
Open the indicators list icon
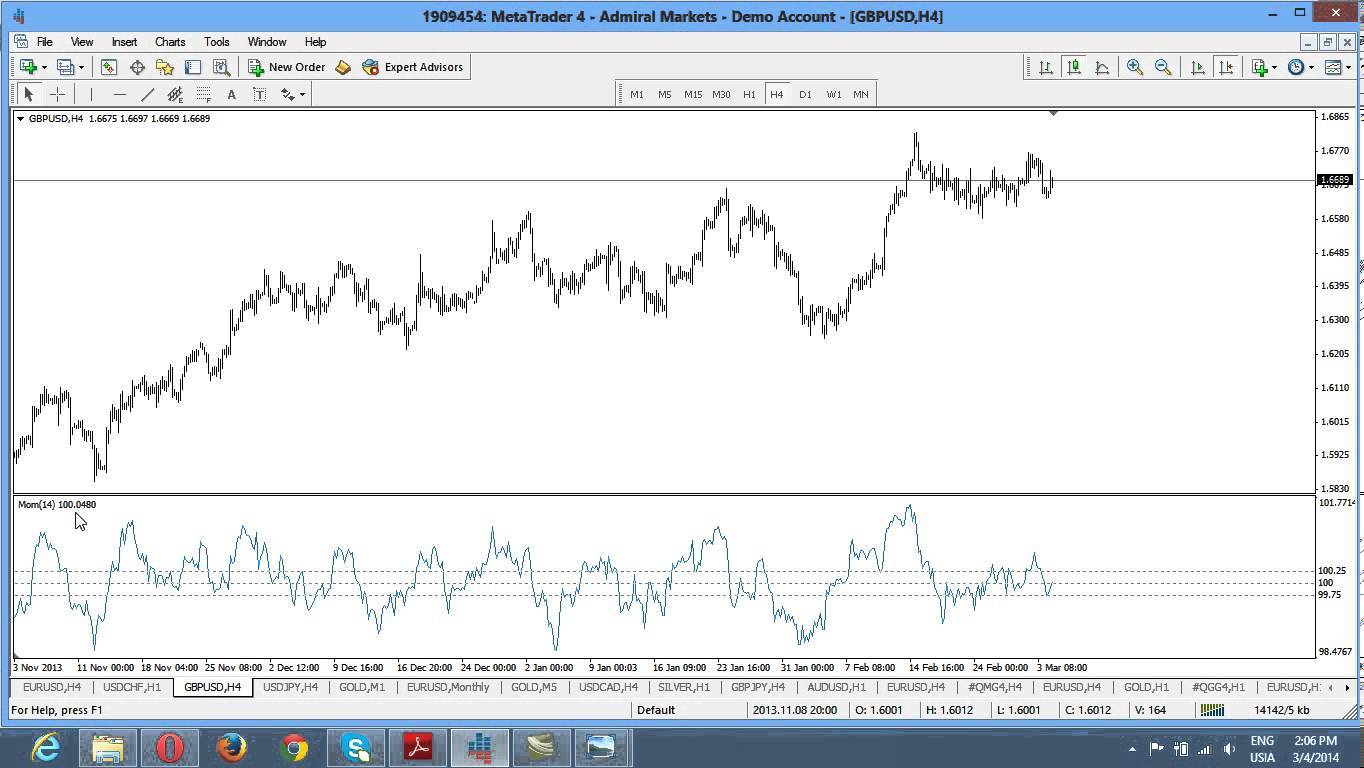(x=1259, y=67)
